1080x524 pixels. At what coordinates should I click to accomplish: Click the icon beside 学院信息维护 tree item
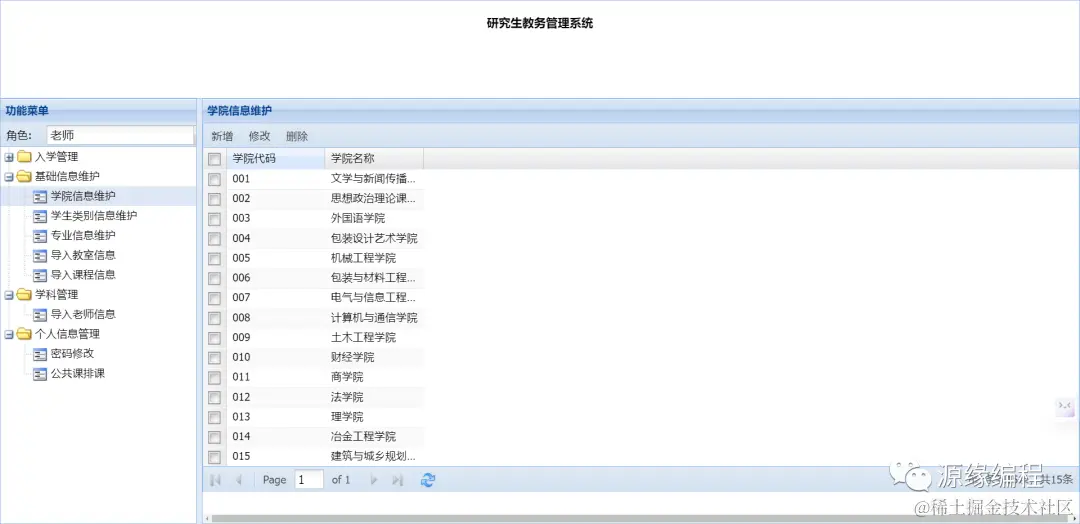pyautogui.click(x=40, y=196)
